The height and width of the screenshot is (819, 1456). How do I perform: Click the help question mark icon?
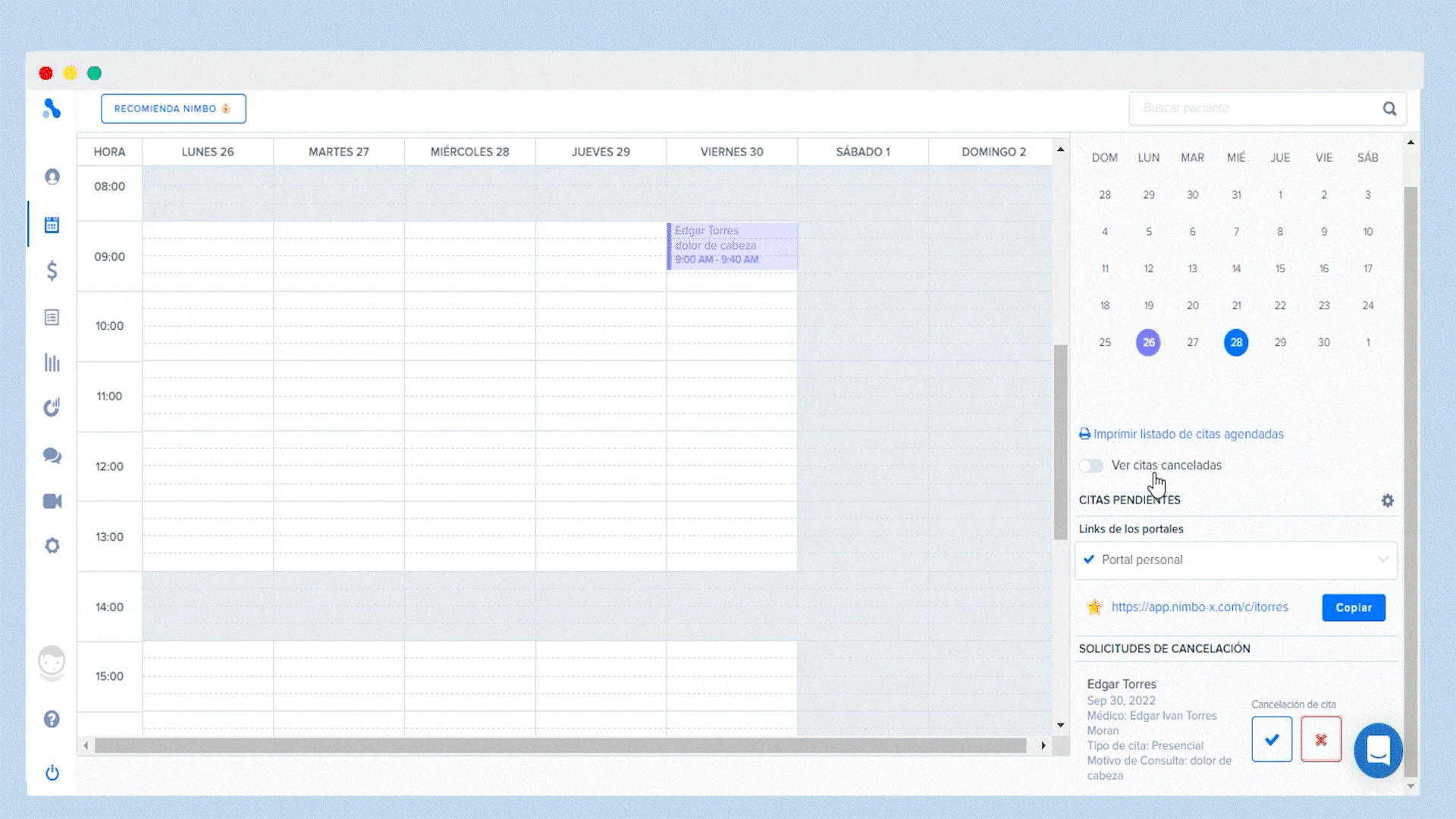coord(52,719)
